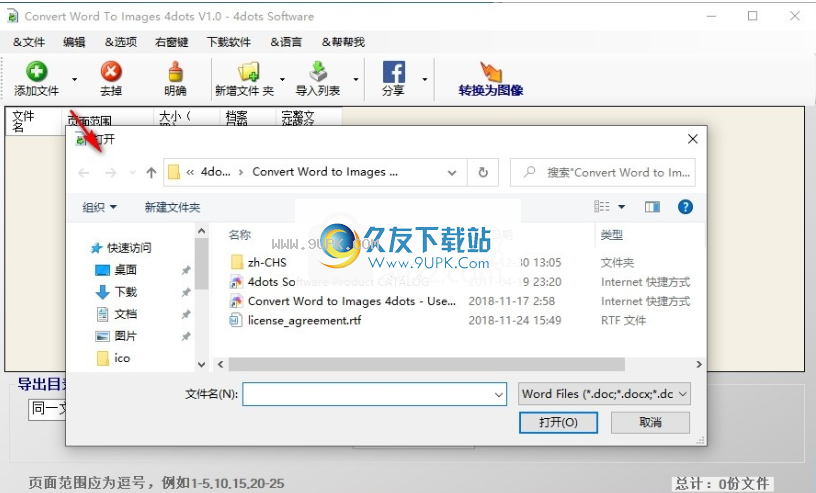Select the zh-CHS folder
The width and height of the screenshot is (816, 493).
259,262
